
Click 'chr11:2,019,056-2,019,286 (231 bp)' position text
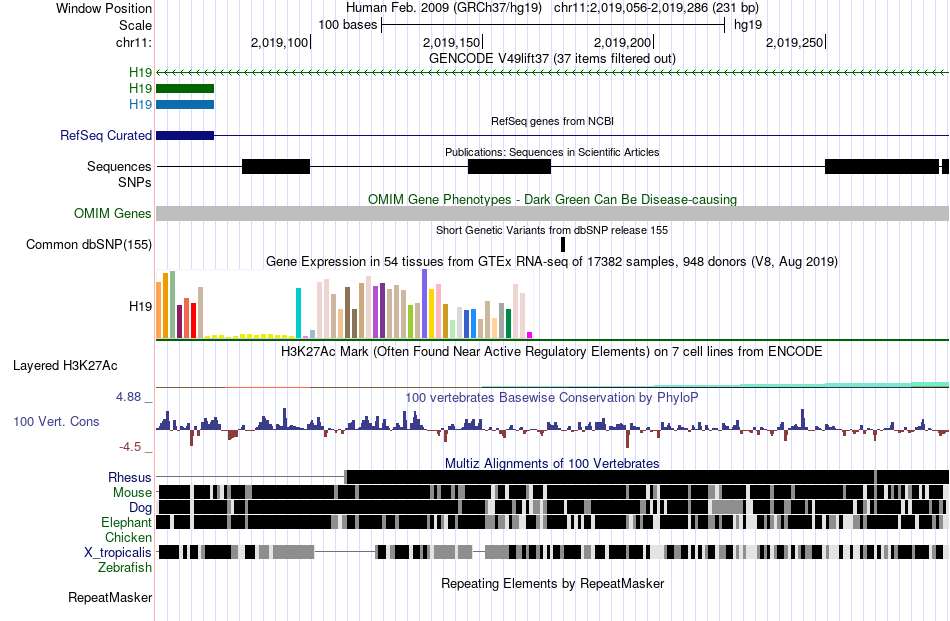coord(656,8)
